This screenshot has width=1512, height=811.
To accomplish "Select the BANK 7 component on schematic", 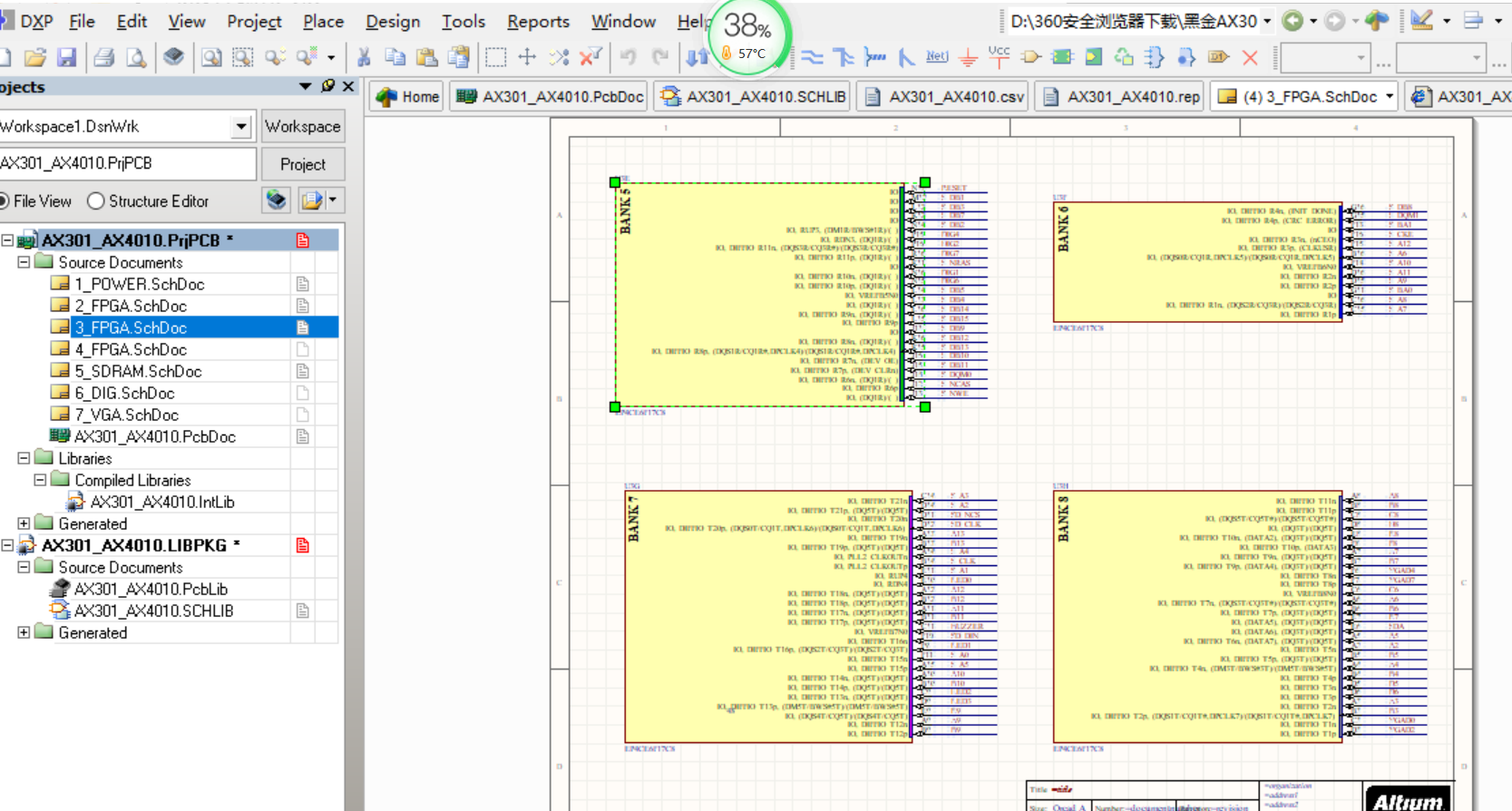I will pyautogui.click(x=769, y=617).
